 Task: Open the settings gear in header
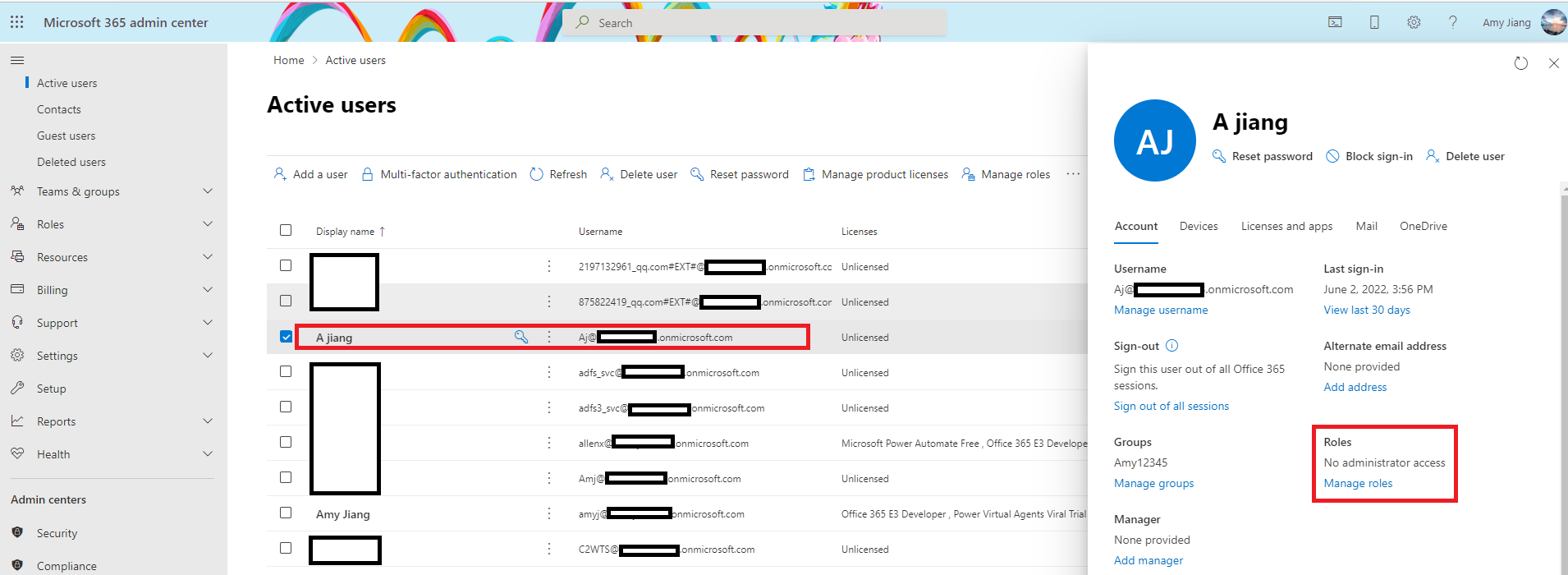point(1414,22)
